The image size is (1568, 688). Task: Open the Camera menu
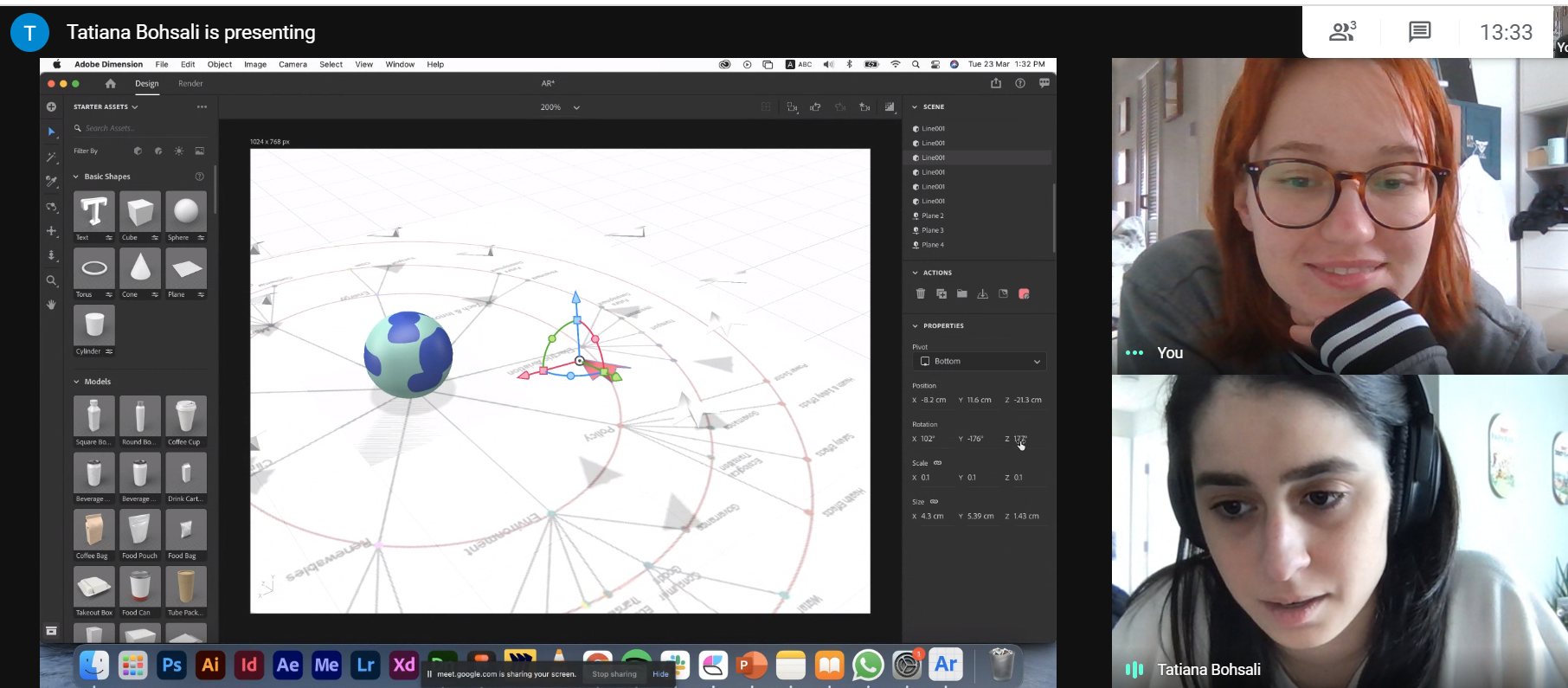[x=292, y=64]
